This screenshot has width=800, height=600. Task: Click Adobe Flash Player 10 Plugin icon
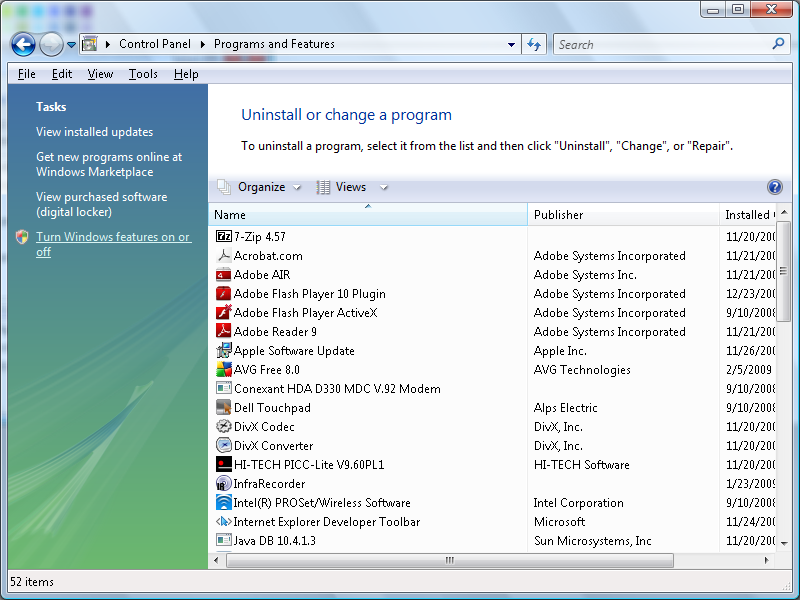click(x=223, y=293)
